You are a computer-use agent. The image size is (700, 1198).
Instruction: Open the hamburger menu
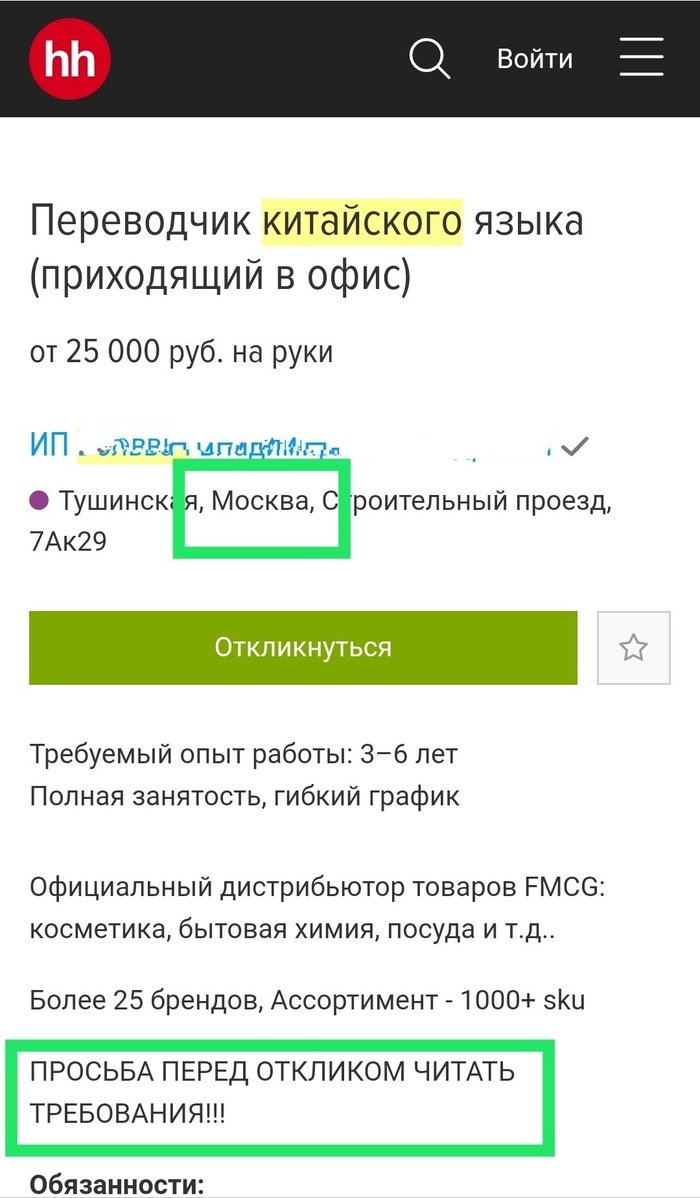click(641, 58)
